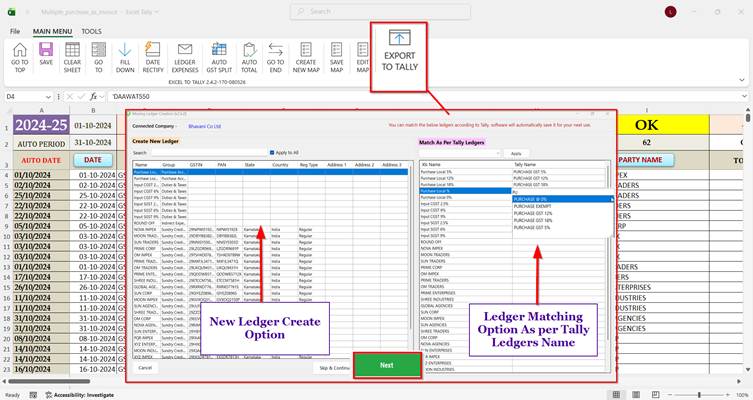Click the Skip & Continue button
This screenshot has width=753, height=400.
tap(333, 368)
